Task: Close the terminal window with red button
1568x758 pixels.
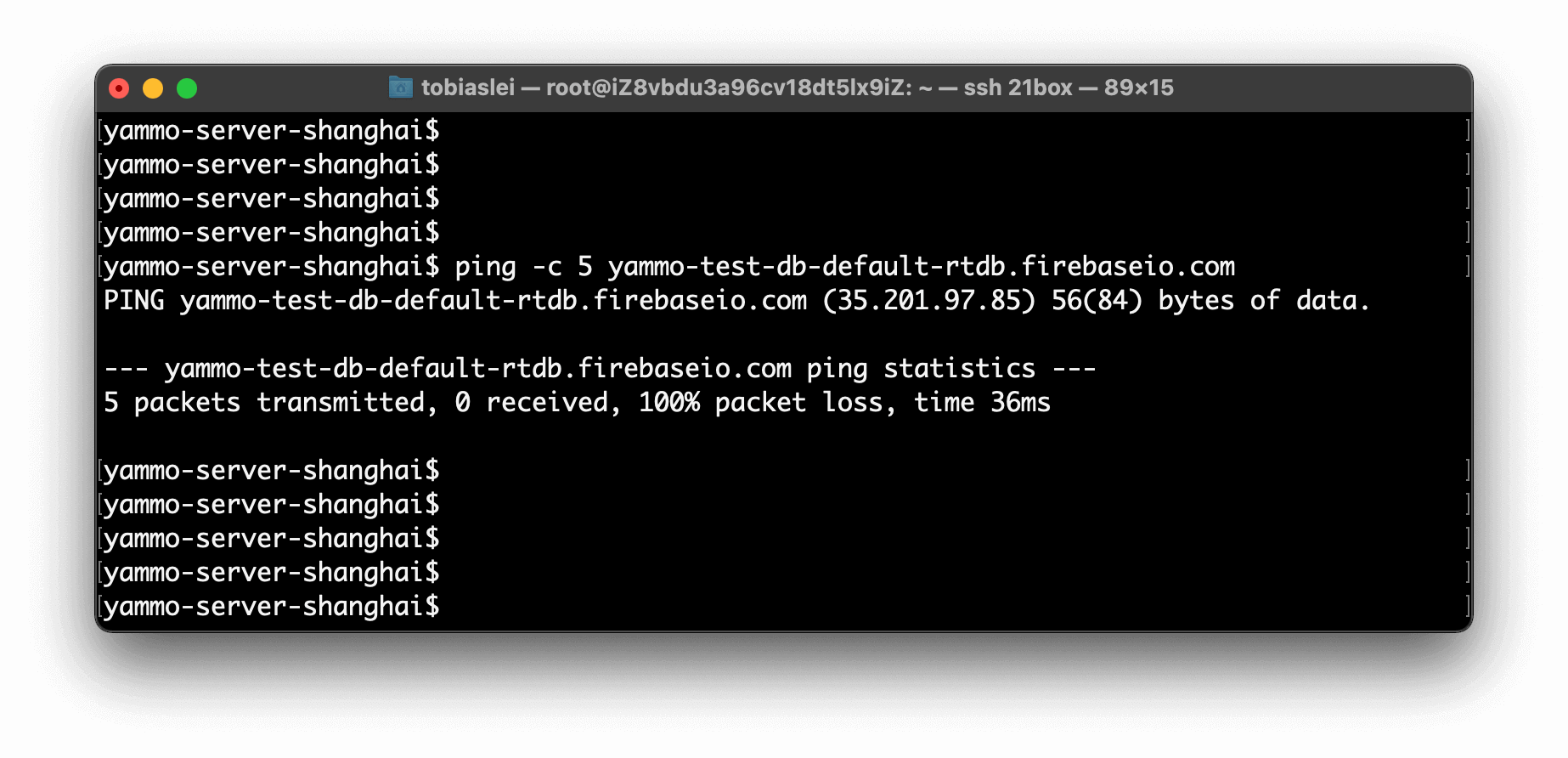Action: 119,88
